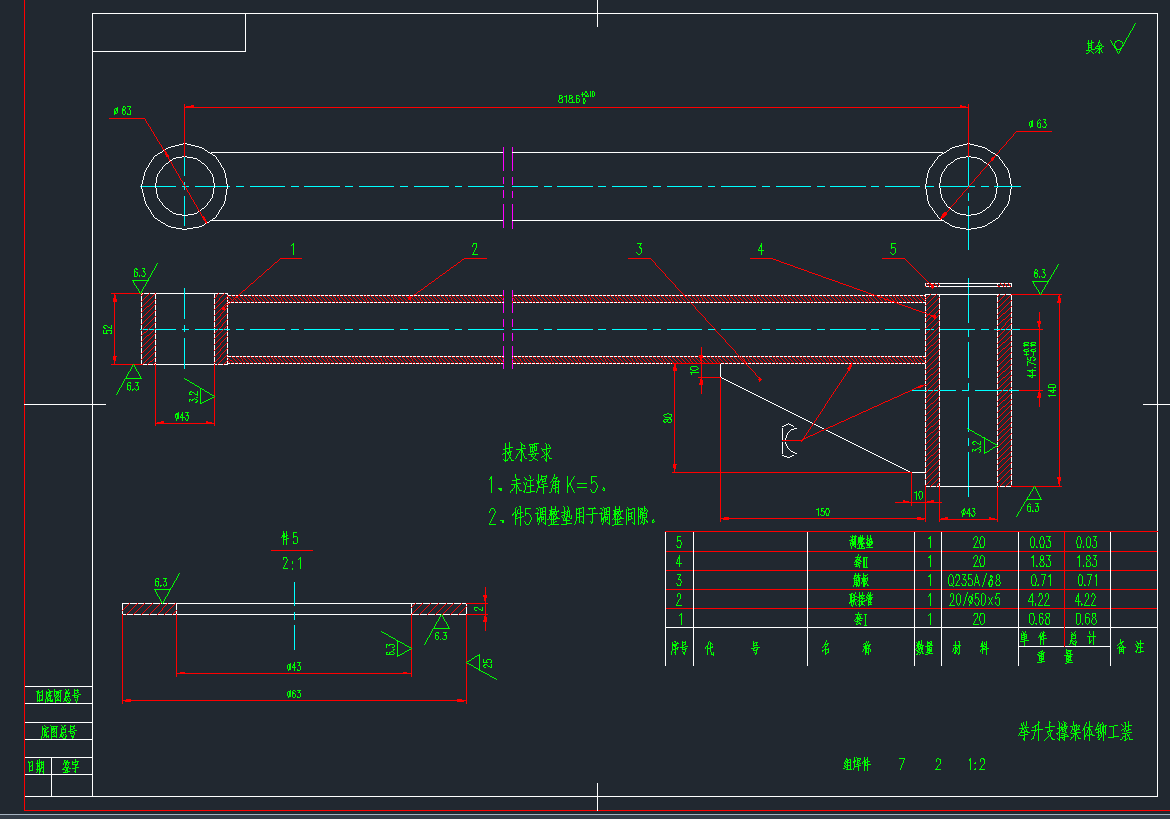Click part balloon number 2

475,249
